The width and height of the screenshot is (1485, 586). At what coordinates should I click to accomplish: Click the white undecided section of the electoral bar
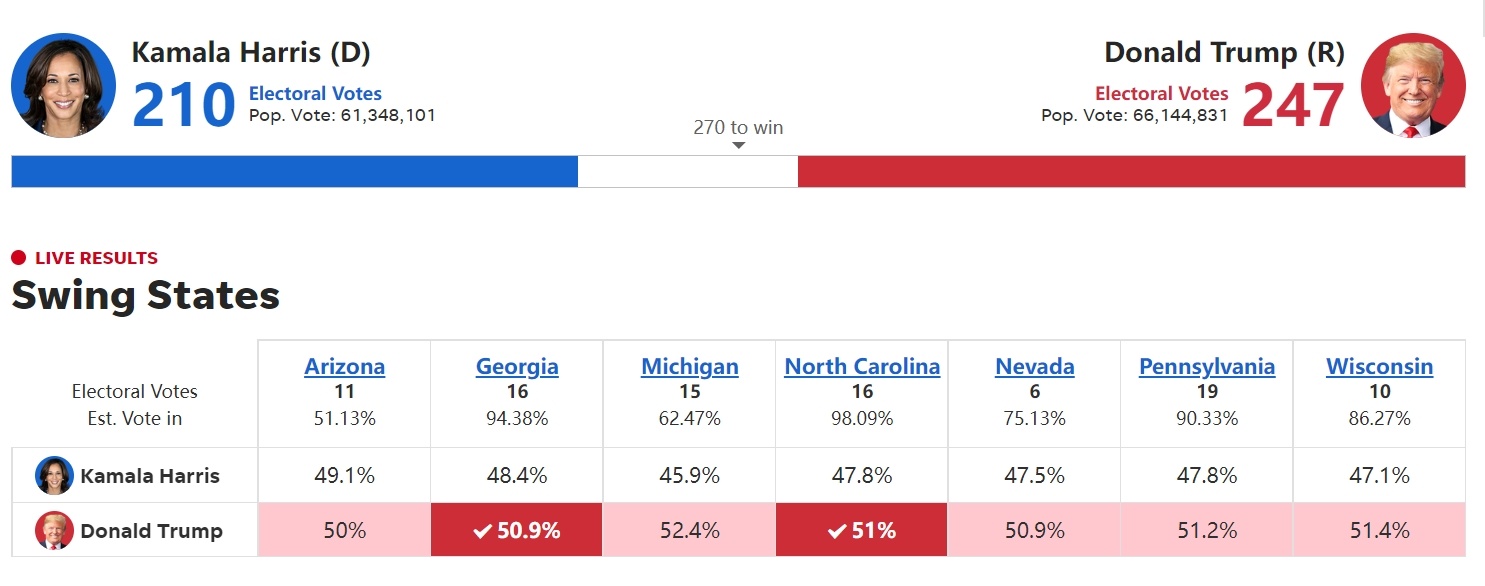(x=688, y=172)
